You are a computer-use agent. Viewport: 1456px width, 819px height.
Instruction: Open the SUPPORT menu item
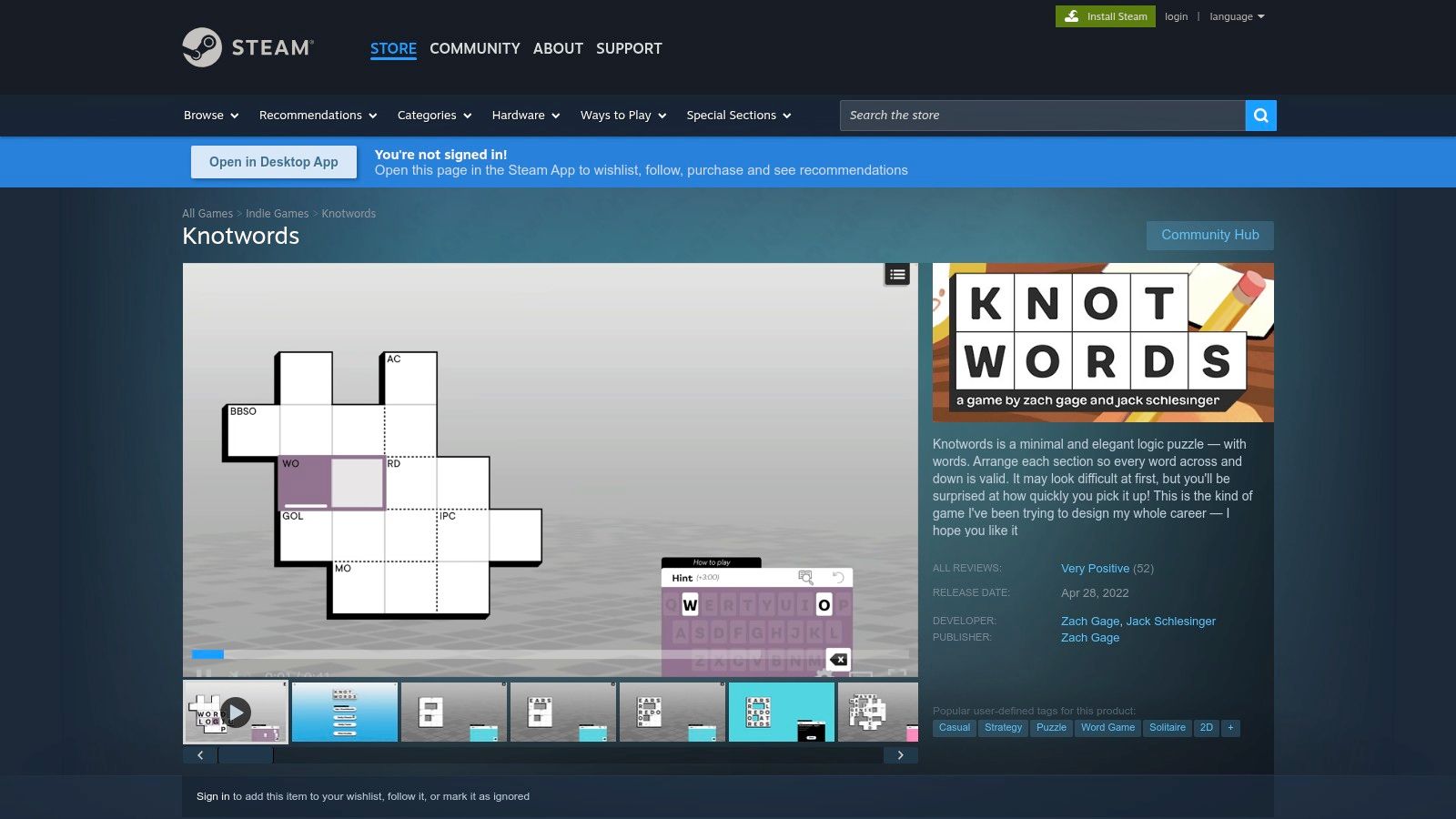[x=629, y=48]
